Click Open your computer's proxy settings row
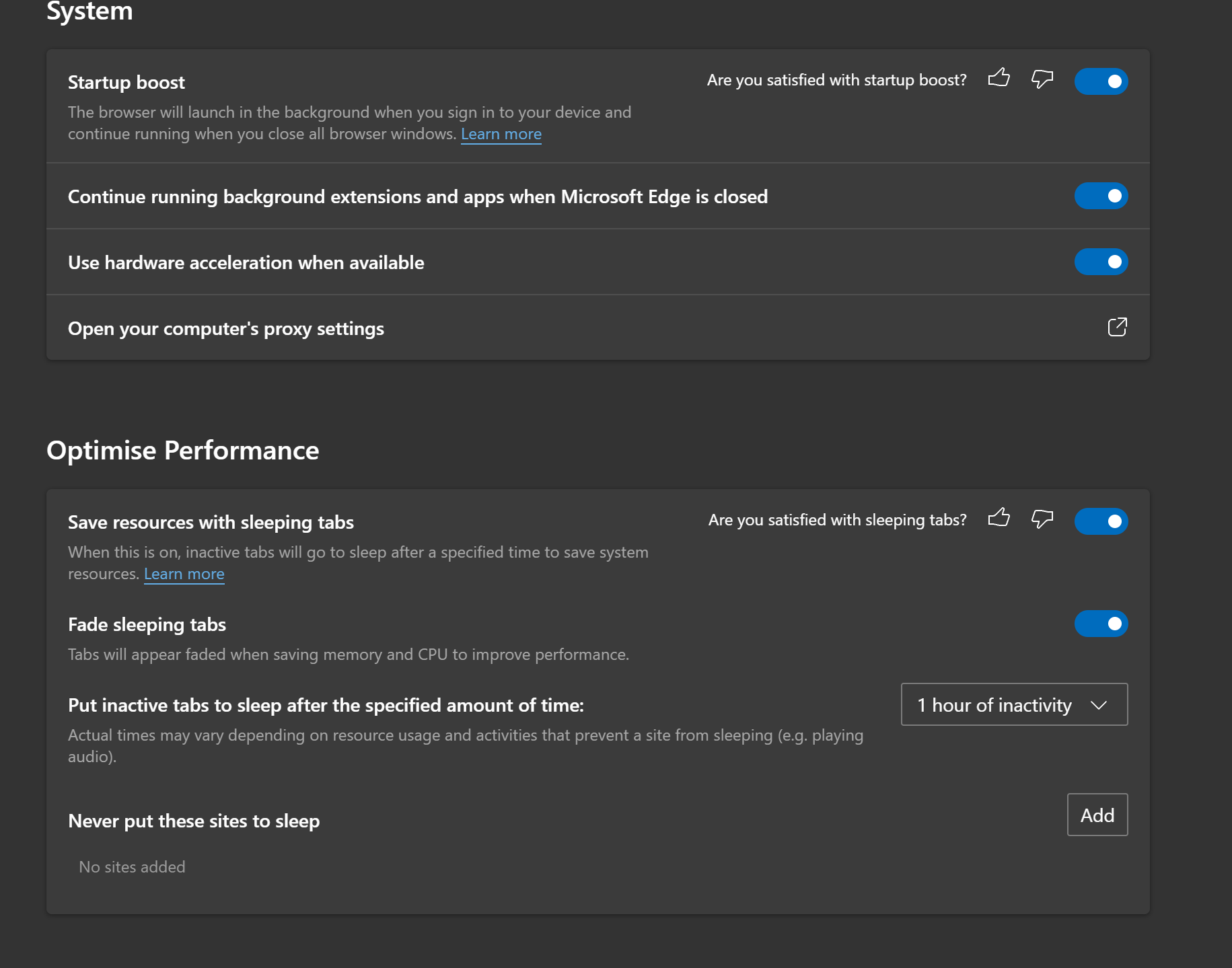This screenshot has height=968, width=1232. [226, 328]
